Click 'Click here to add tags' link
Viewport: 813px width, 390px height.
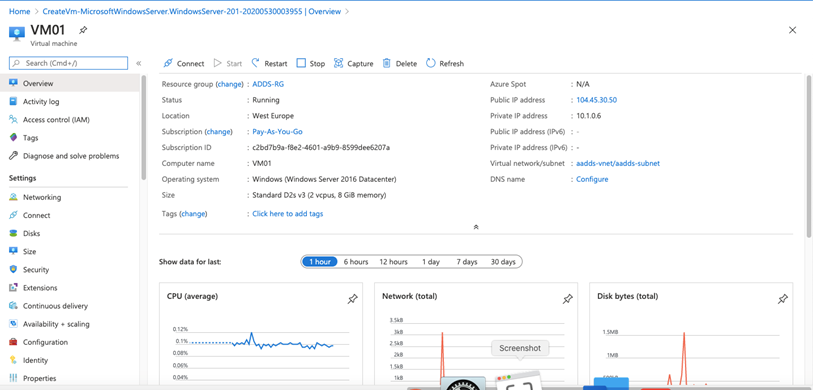click(x=288, y=214)
